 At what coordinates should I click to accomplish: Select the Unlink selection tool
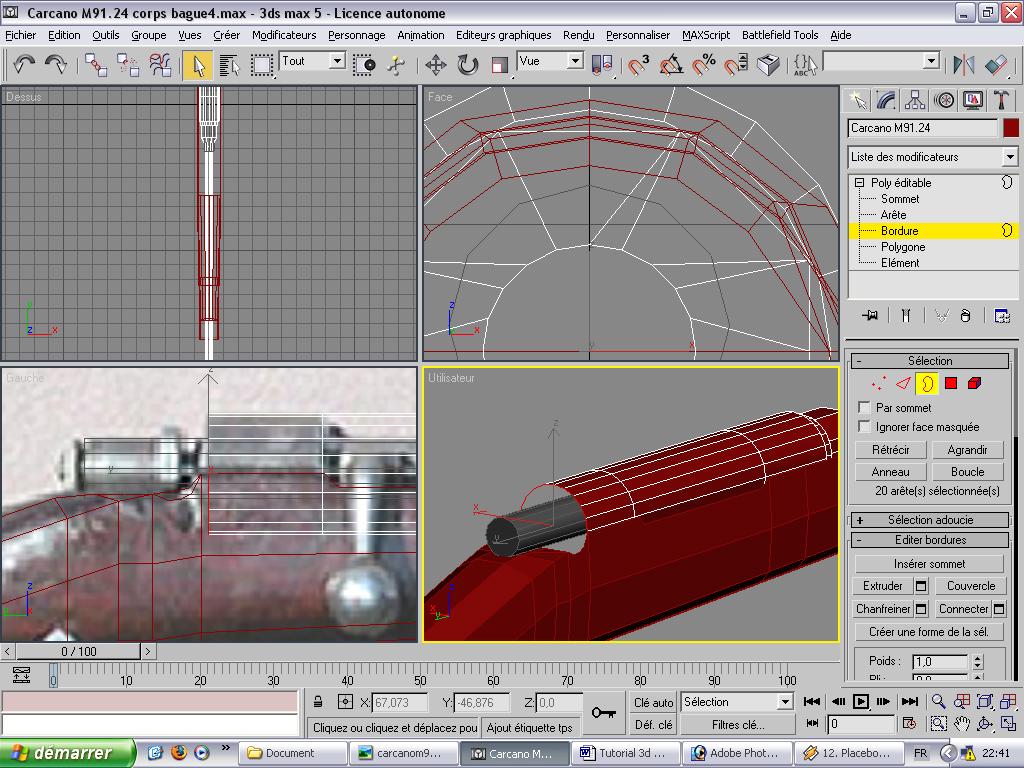click(128, 65)
